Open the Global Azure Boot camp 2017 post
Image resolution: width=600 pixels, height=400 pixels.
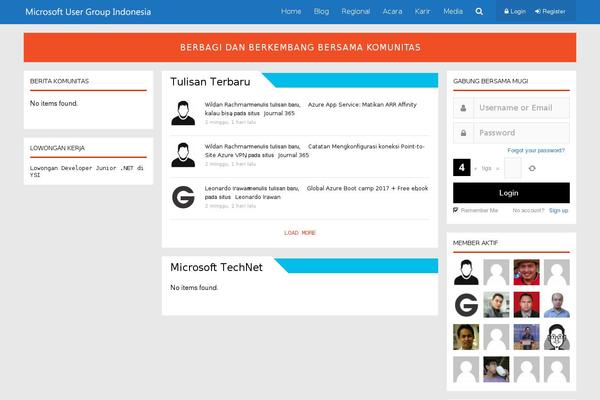click(x=367, y=188)
